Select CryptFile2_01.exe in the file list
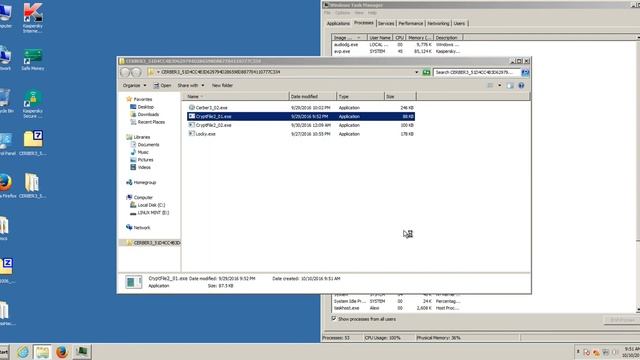Screen dimensions: 640x360 click(x=301, y=116)
